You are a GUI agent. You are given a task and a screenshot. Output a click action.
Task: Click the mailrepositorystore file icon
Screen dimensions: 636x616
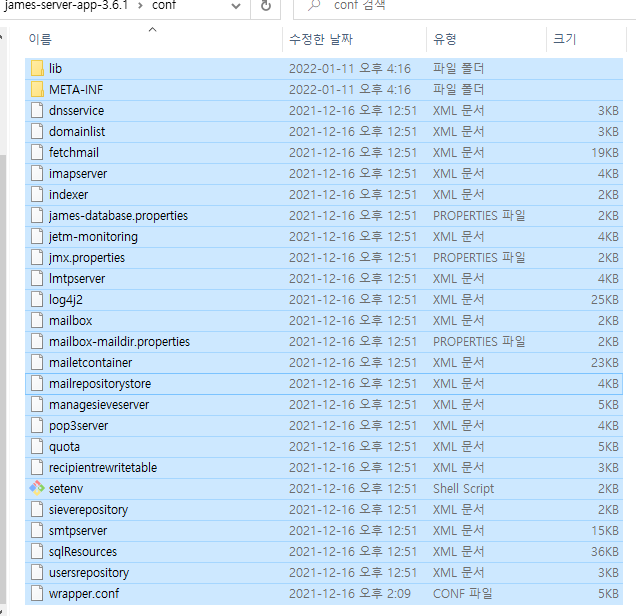37,384
